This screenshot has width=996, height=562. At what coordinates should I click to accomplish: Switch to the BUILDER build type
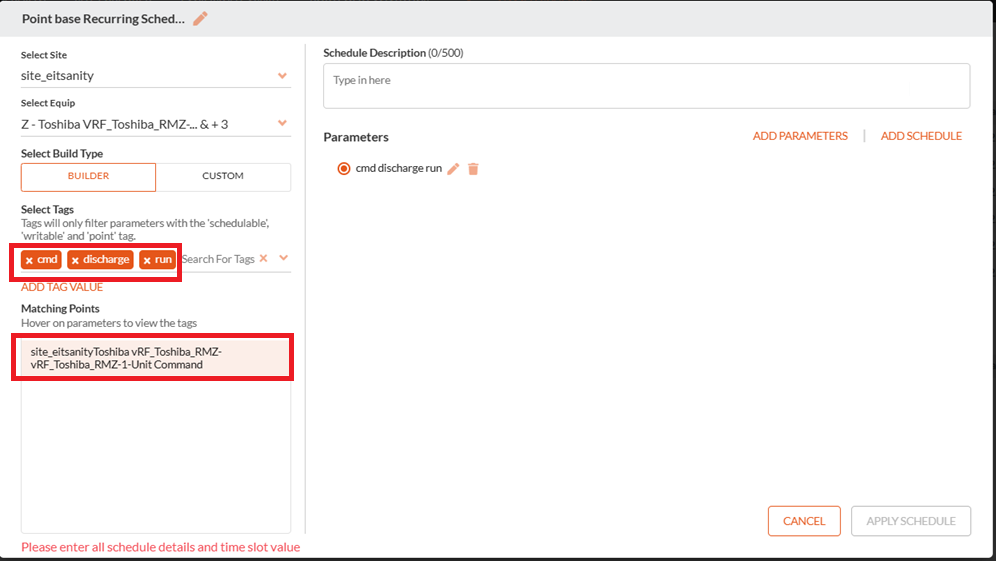point(88,177)
